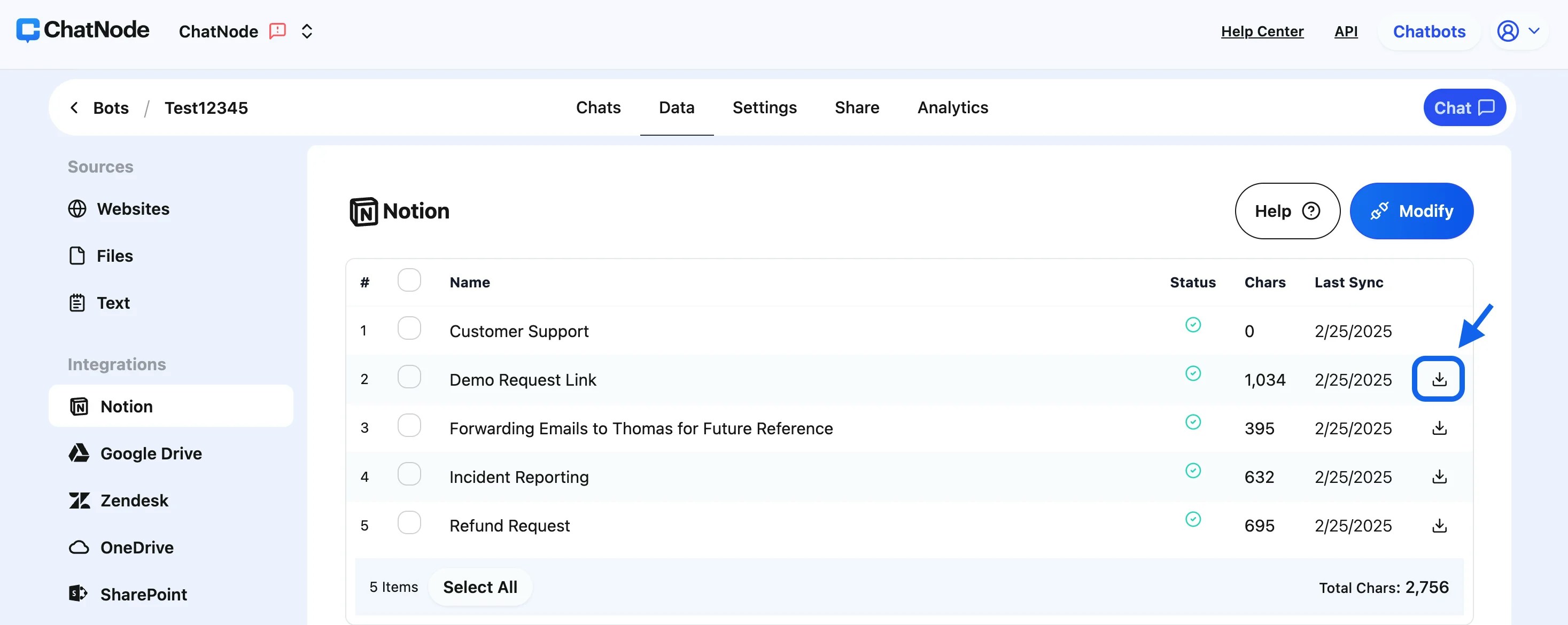Switch to the Settings tab
The height and width of the screenshot is (625, 1568).
coord(765,107)
